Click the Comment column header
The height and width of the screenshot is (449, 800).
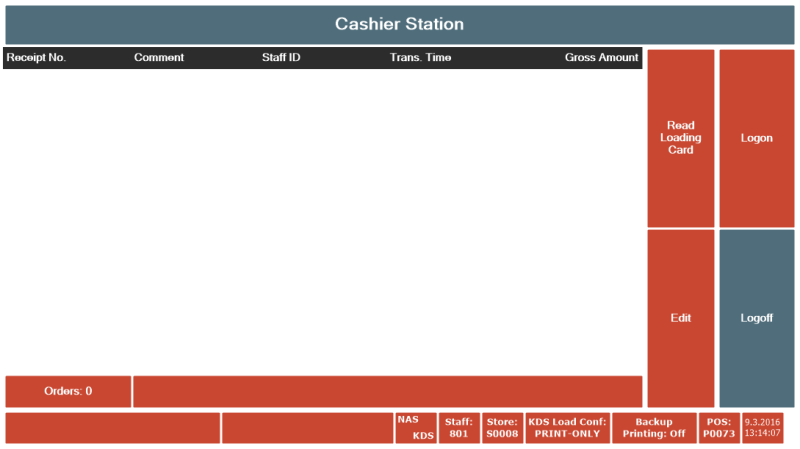[159, 58]
